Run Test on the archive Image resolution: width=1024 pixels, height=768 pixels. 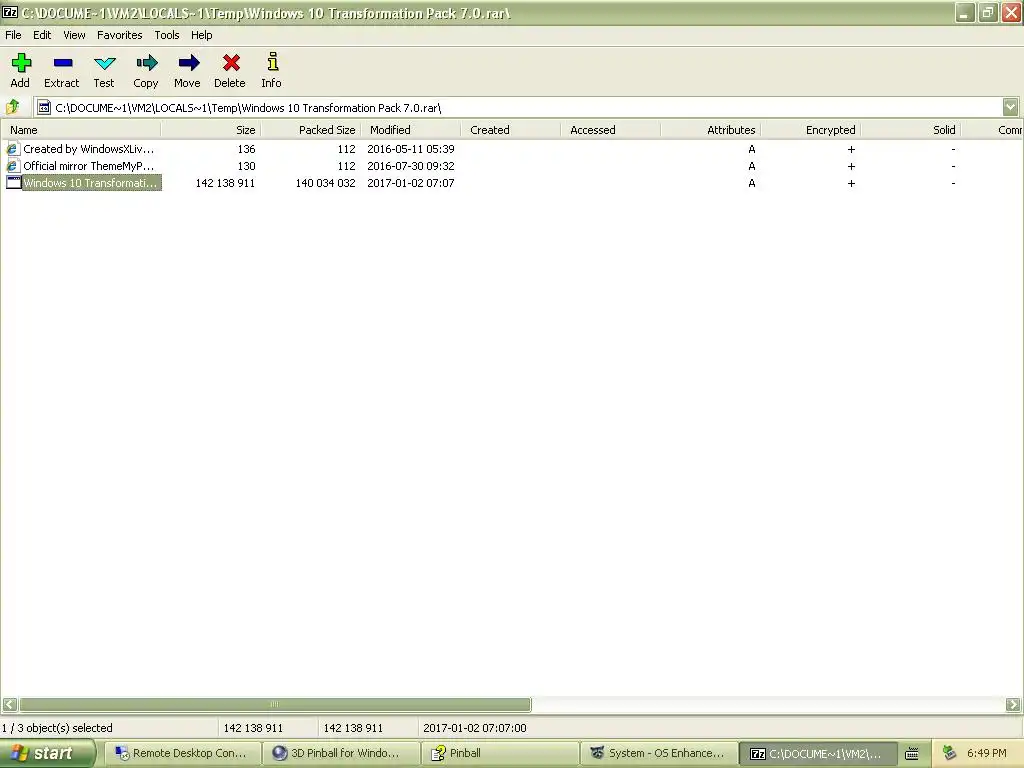104,63
